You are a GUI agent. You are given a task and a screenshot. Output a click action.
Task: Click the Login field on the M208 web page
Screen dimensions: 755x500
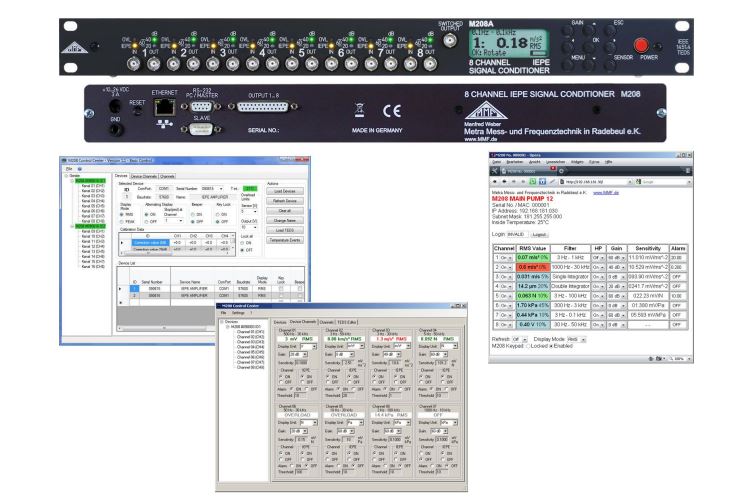[x=518, y=235]
